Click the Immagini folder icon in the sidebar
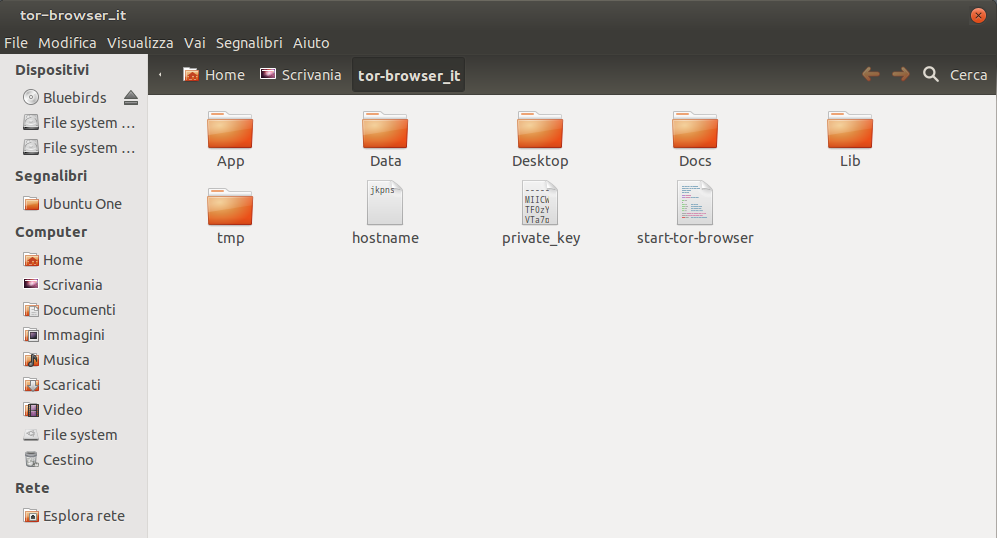Viewport: 997px width, 538px height. 31,335
